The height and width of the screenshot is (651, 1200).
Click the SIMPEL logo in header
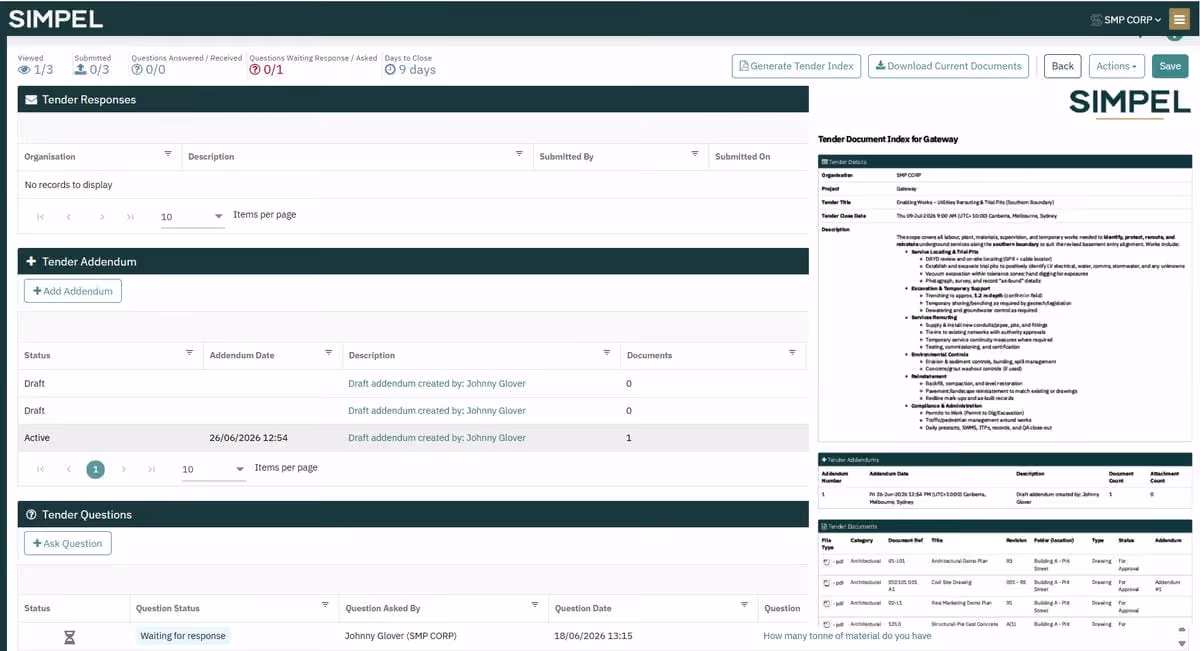pos(56,20)
